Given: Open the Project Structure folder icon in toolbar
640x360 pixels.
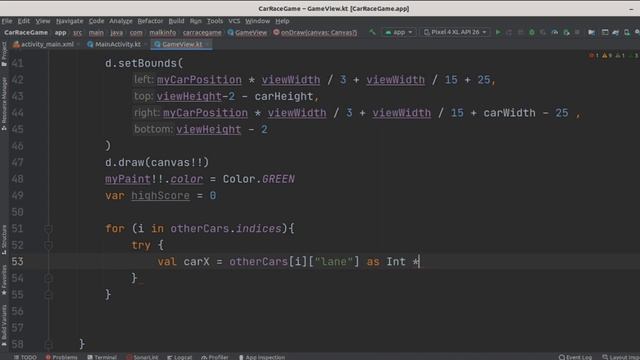Looking at the screenshot, I should point(591,32).
